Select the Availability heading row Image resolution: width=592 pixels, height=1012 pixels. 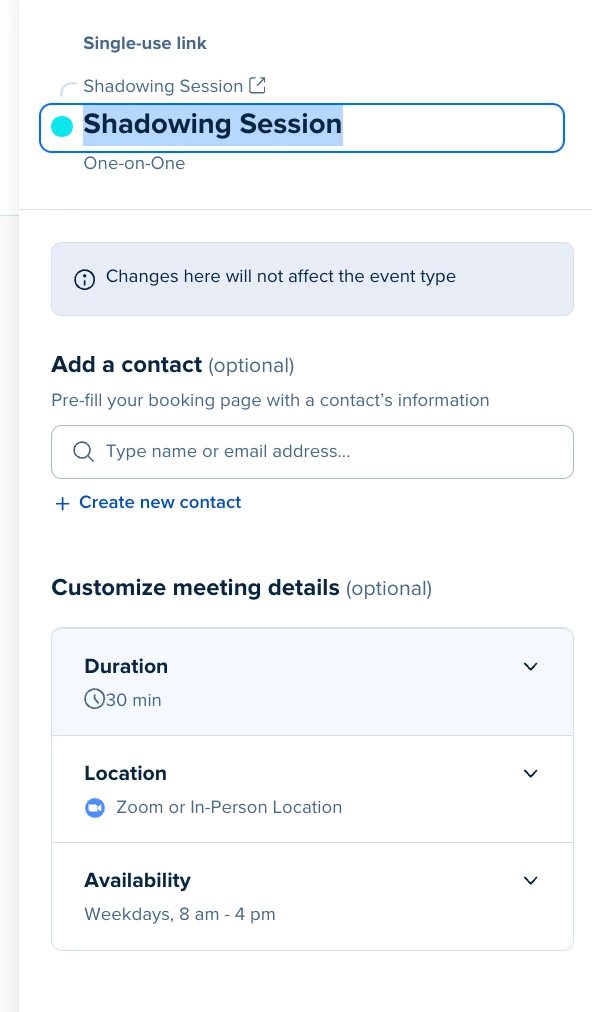coord(312,896)
